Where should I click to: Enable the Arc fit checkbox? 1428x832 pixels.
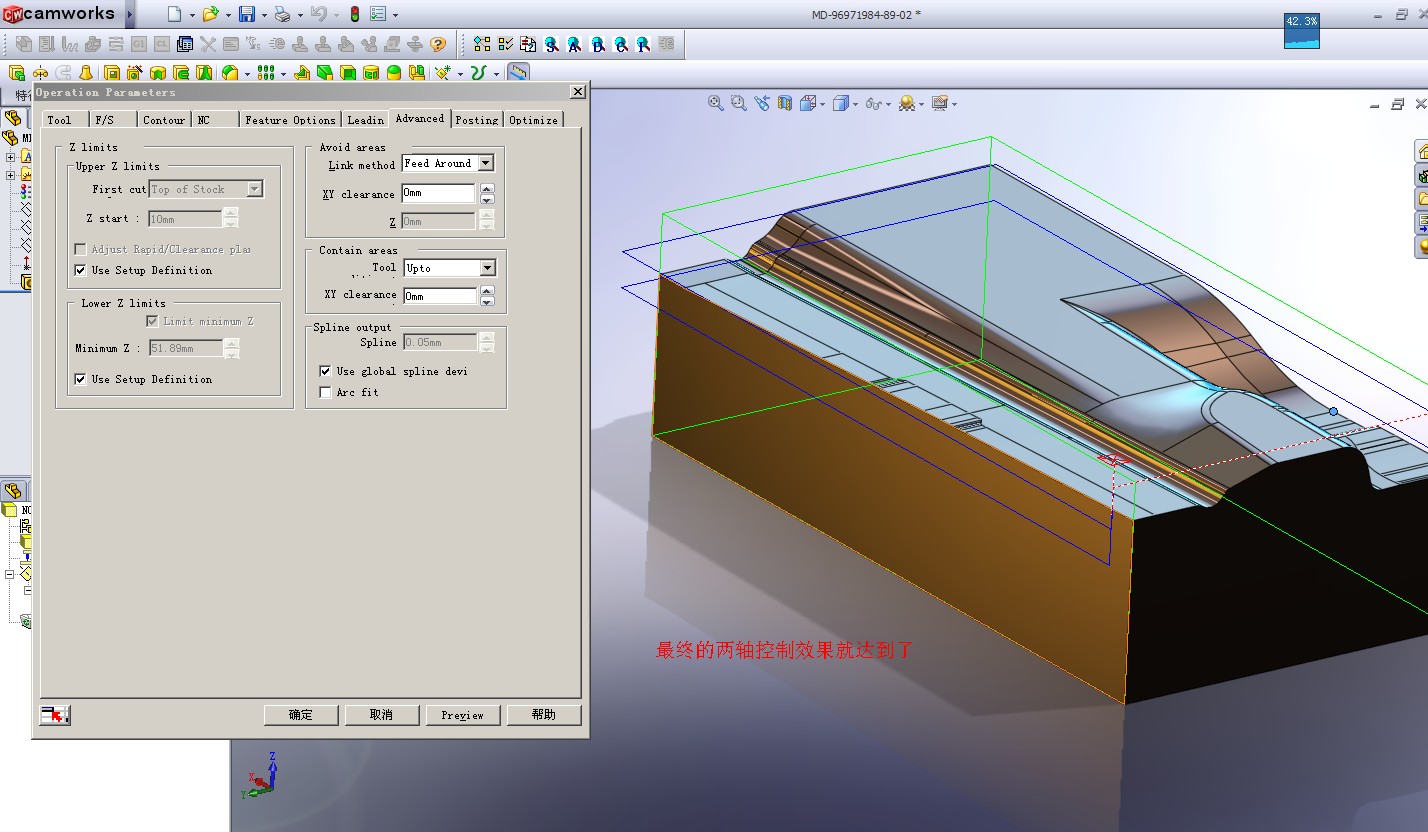click(x=325, y=392)
